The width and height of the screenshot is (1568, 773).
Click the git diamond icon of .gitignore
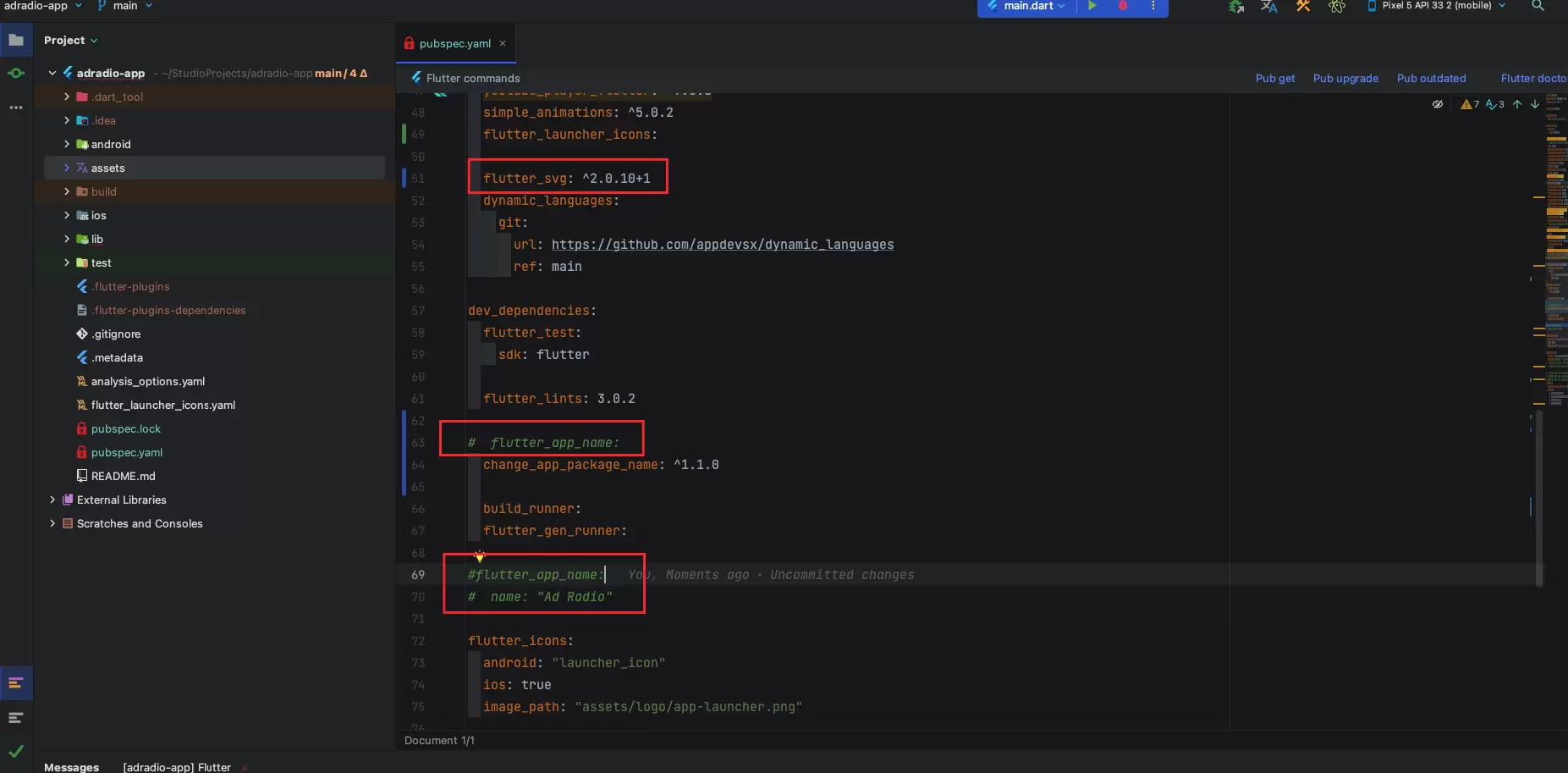pos(82,334)
